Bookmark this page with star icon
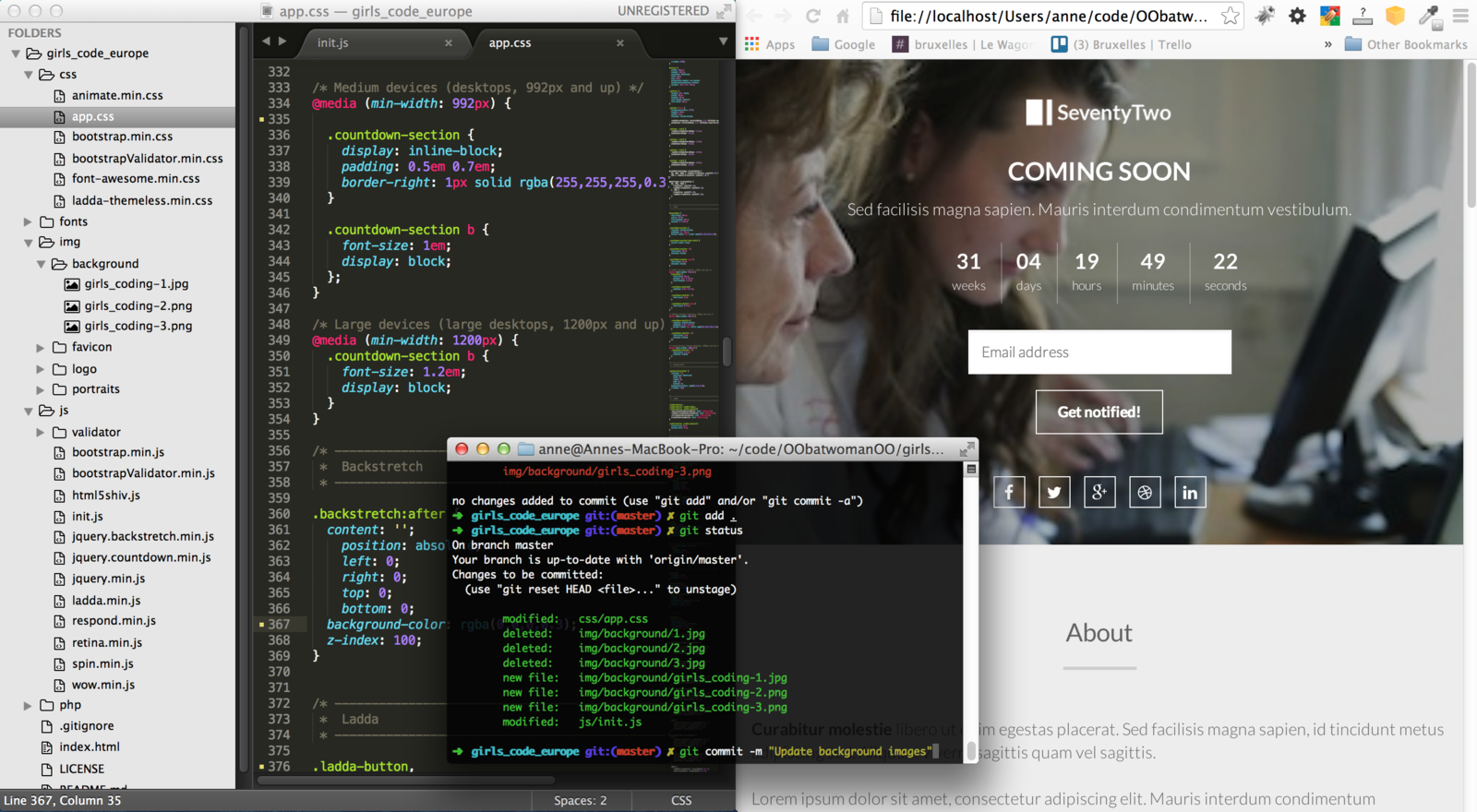This screenshot has width=1477, height=812. (x=1230, y=16)
